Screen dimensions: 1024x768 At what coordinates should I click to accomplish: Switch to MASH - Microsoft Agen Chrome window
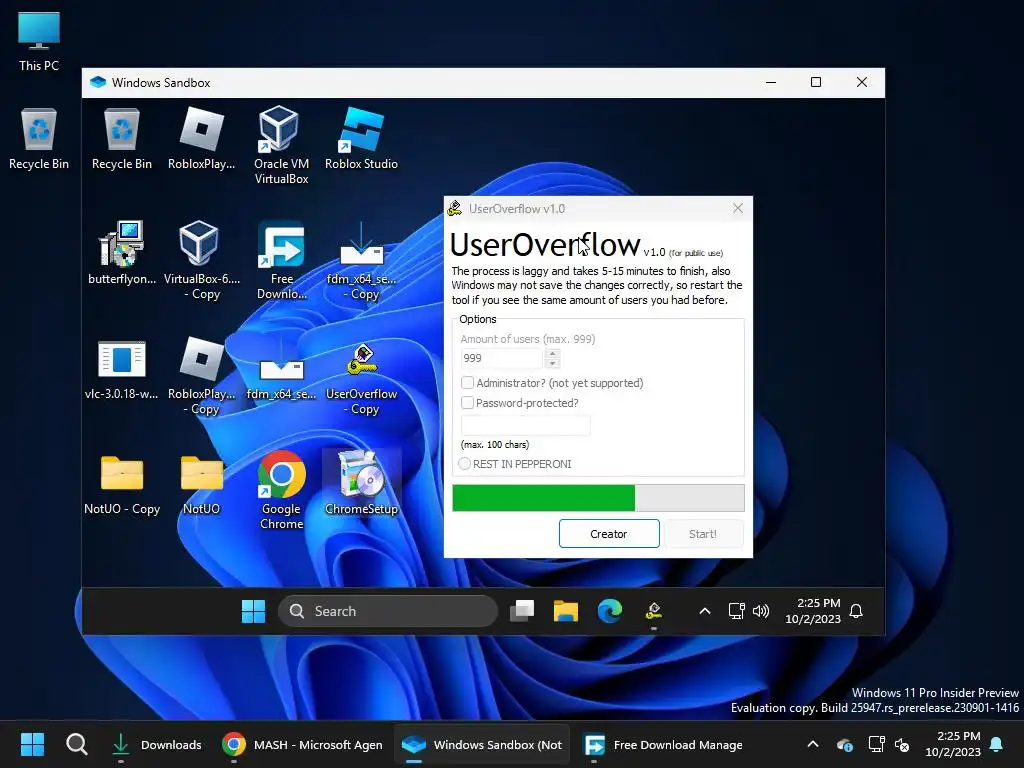click(302, 744)
